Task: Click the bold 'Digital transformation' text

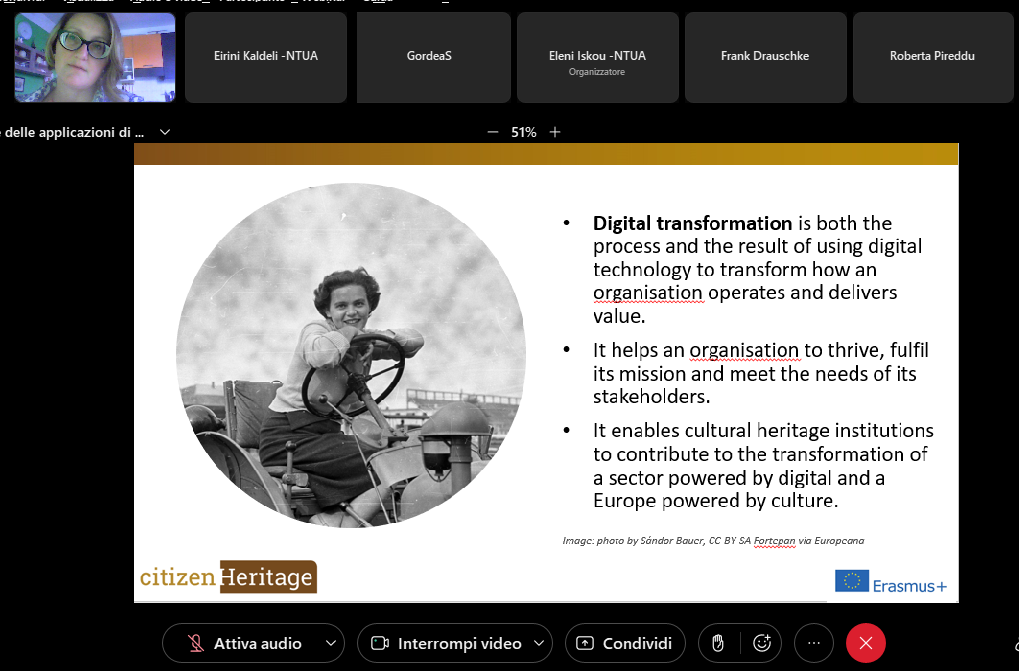Action: coord(692,223)
